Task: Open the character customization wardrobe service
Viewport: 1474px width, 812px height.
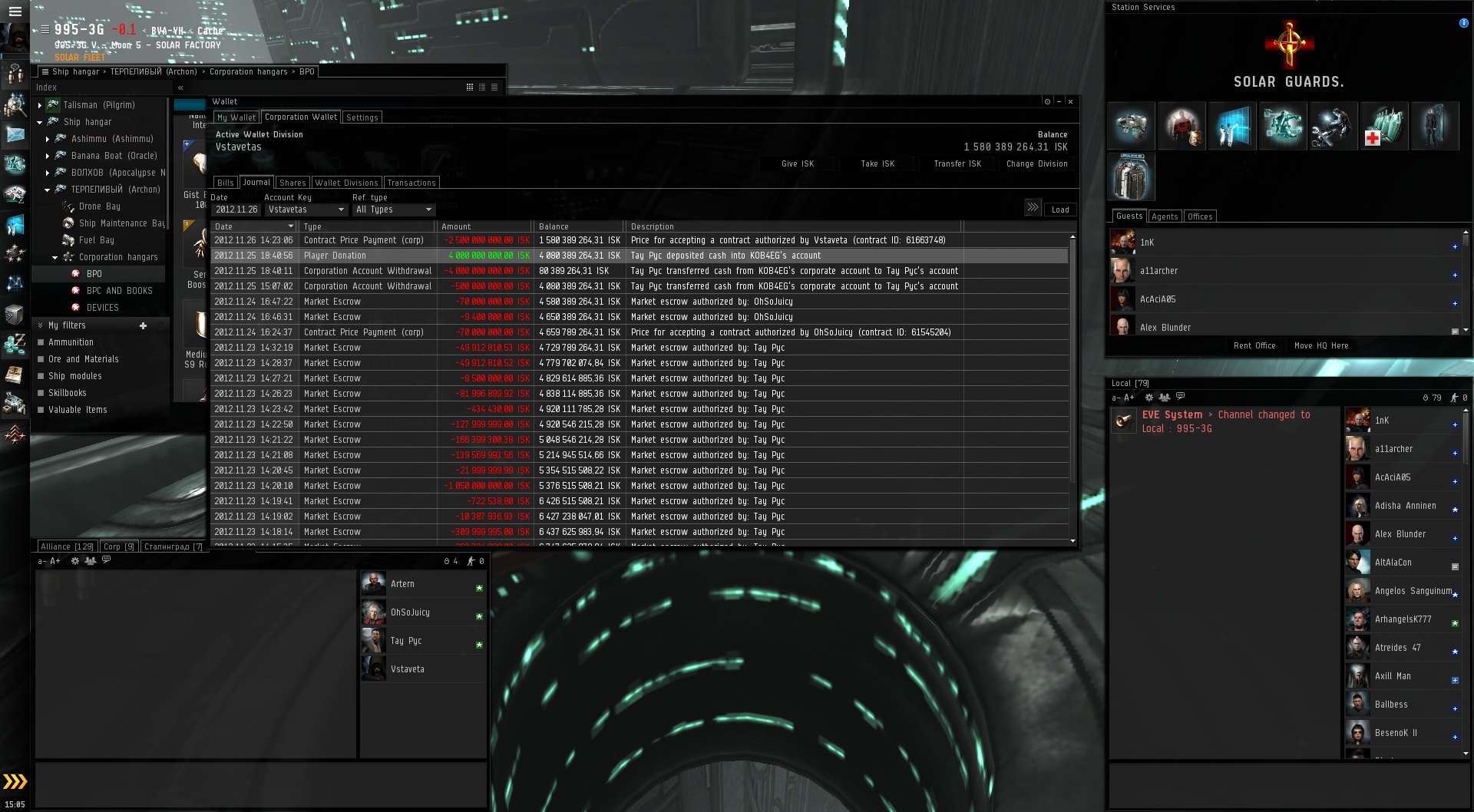Action: coord(1131,177)
